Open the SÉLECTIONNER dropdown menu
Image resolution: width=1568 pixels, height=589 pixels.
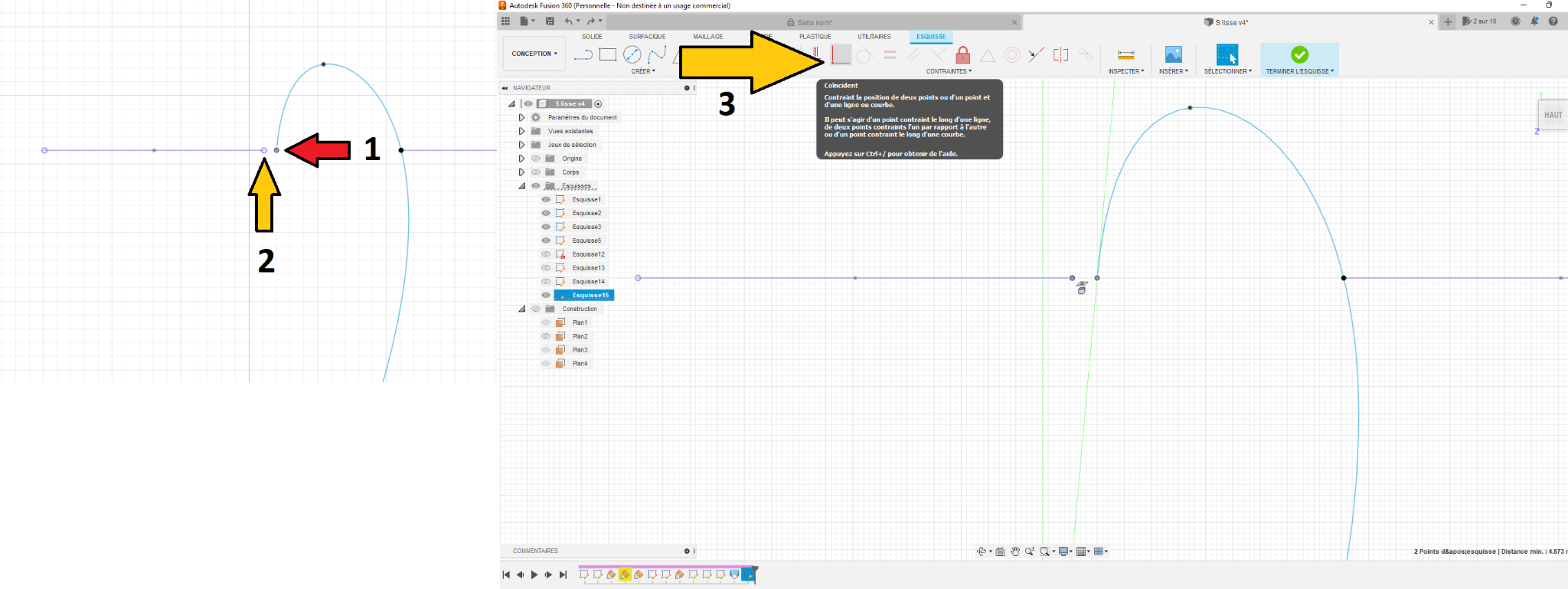pos(1227,71)
